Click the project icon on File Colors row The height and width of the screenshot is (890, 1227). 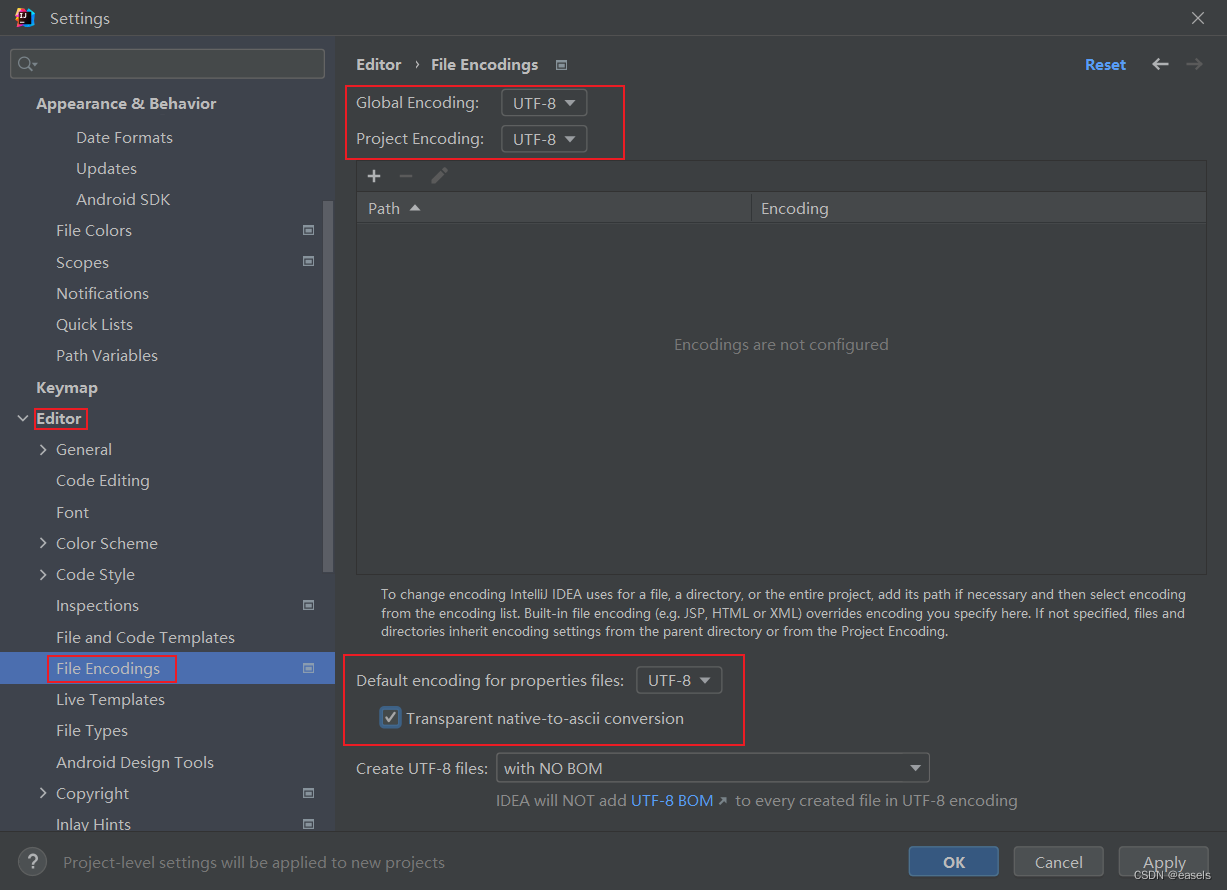tap(309, 230)
